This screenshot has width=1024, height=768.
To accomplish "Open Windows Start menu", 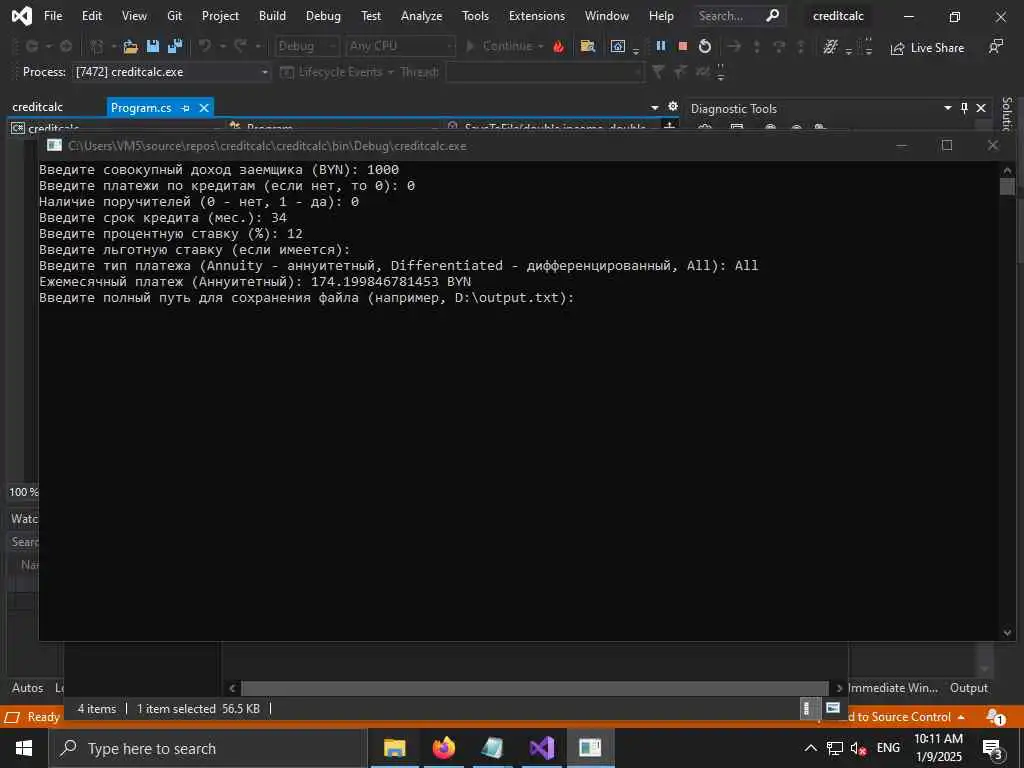I will tap(24, 748).
